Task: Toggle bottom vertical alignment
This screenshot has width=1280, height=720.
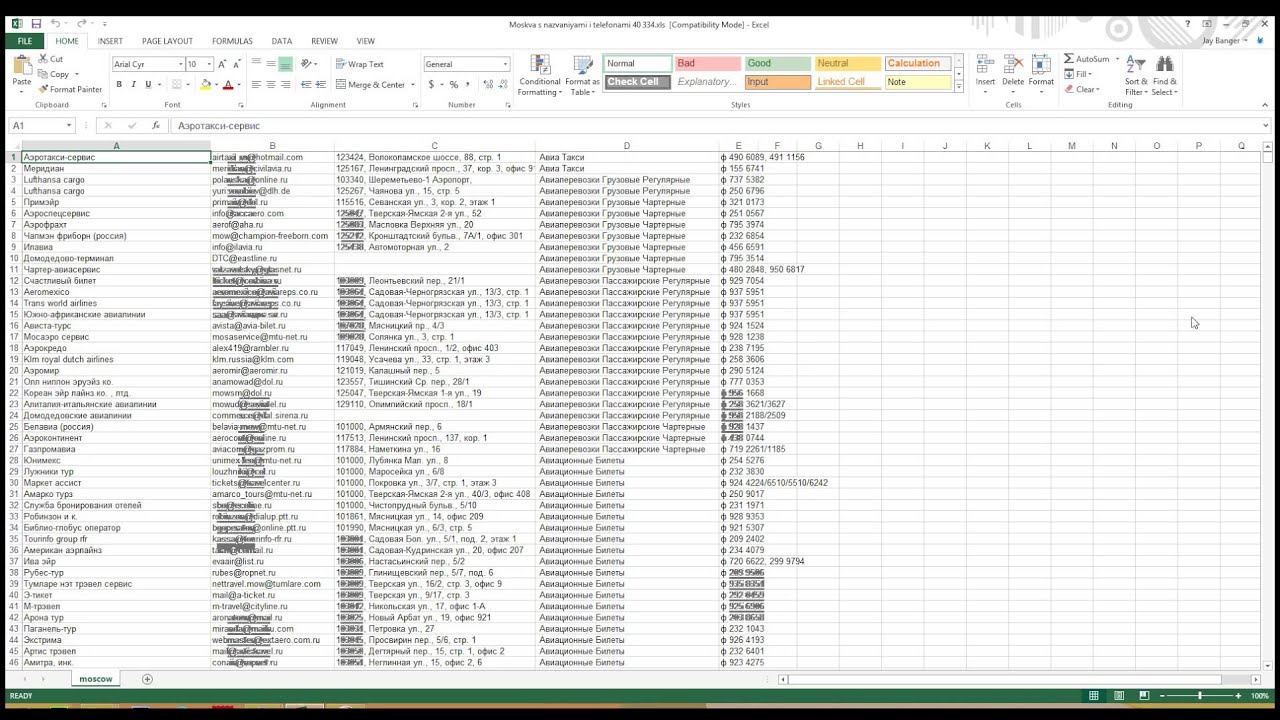Action: (x=286, y=64)
